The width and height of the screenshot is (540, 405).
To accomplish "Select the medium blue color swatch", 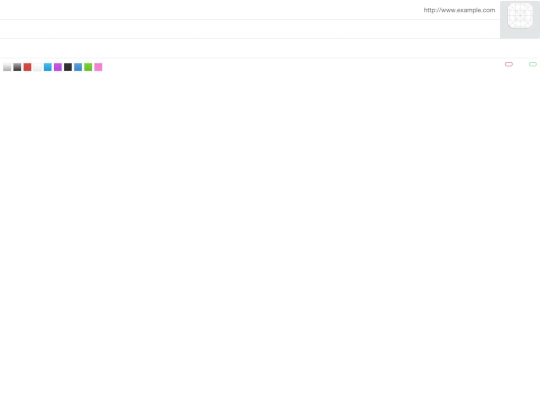I will pos(78,67).
